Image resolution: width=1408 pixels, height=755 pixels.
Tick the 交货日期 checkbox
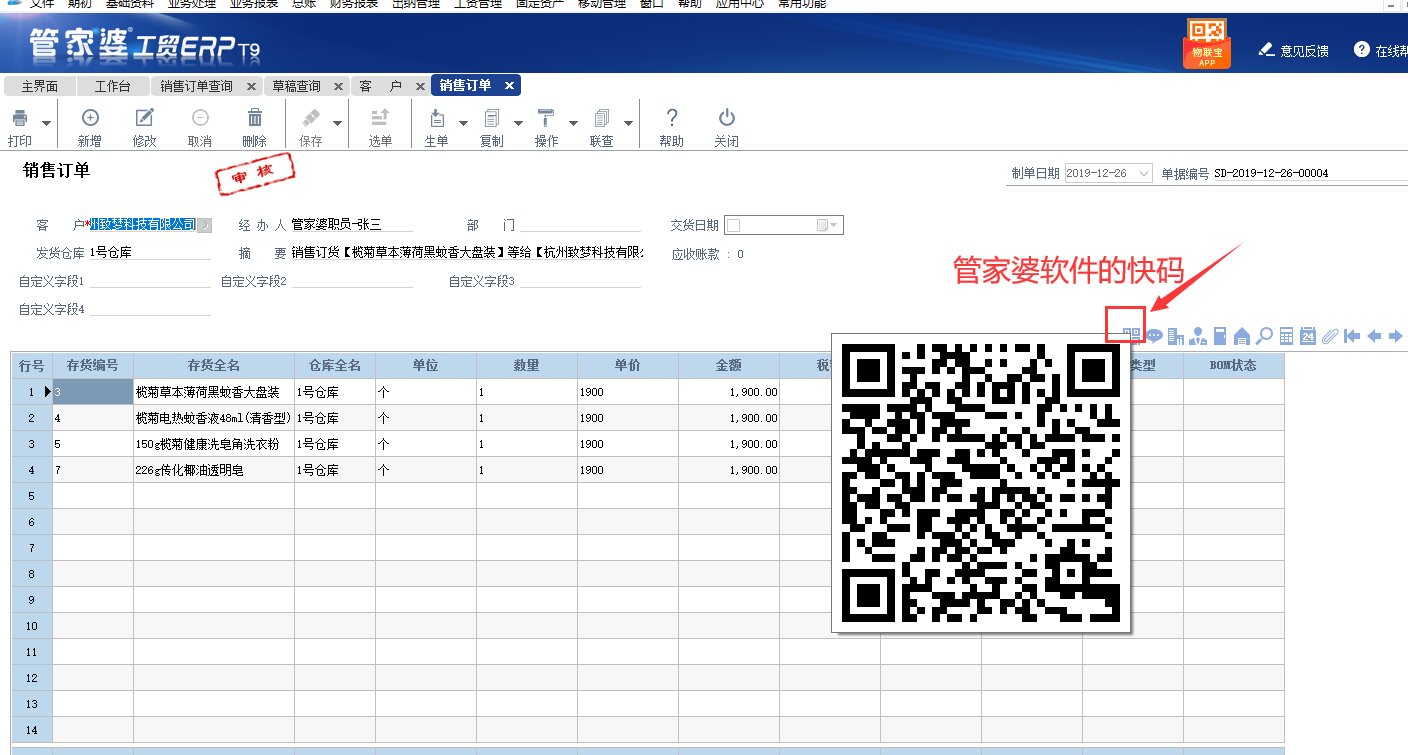(x=733, y=225)
